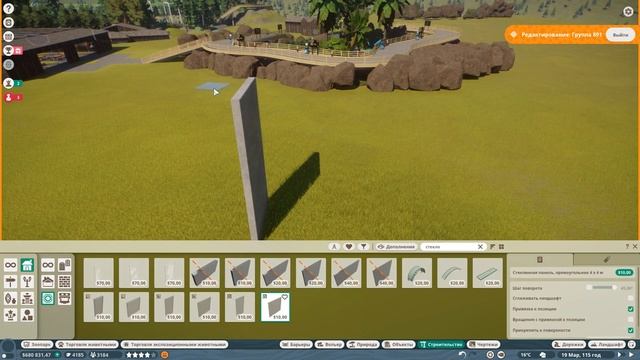
Task: Click the green plus next to money
Action: tap(57, 355)
